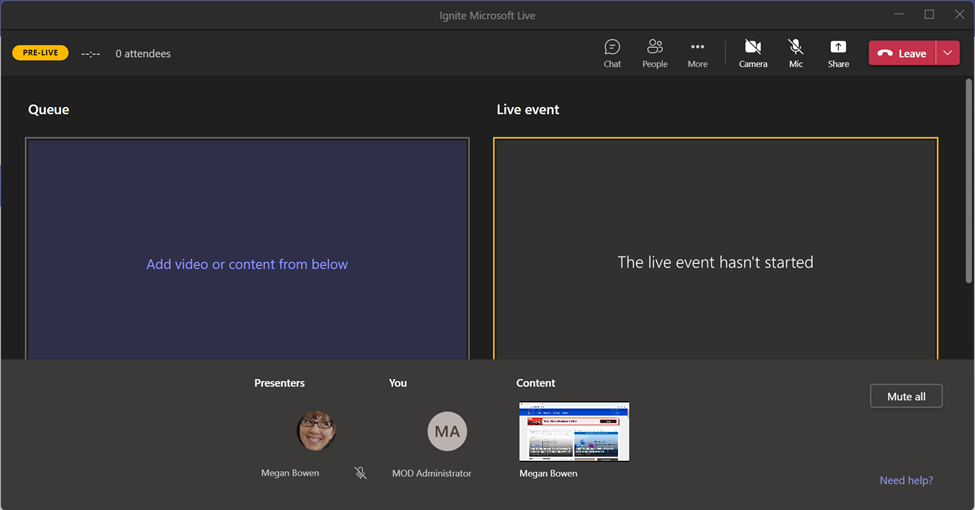The image size is (975, 510).
Task: Click the Presenters label
Action: 279,383
